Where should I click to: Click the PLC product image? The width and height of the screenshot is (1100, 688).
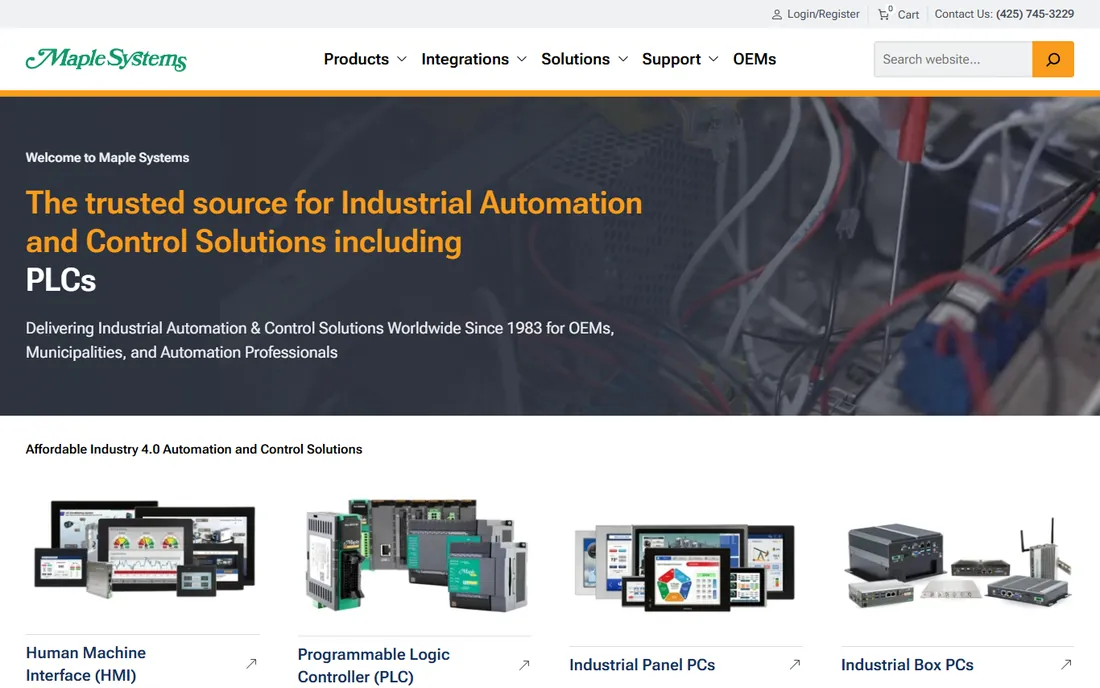[416, 555]
